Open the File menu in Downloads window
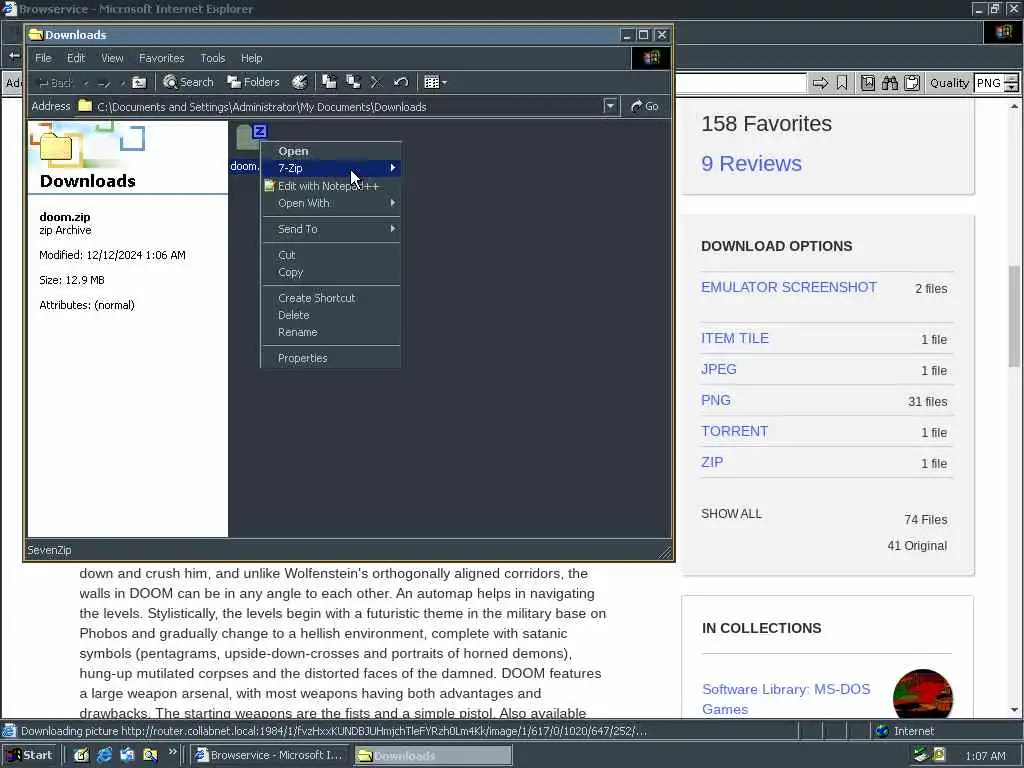This screenshot has width=1024, height=768. coord(43,58)
